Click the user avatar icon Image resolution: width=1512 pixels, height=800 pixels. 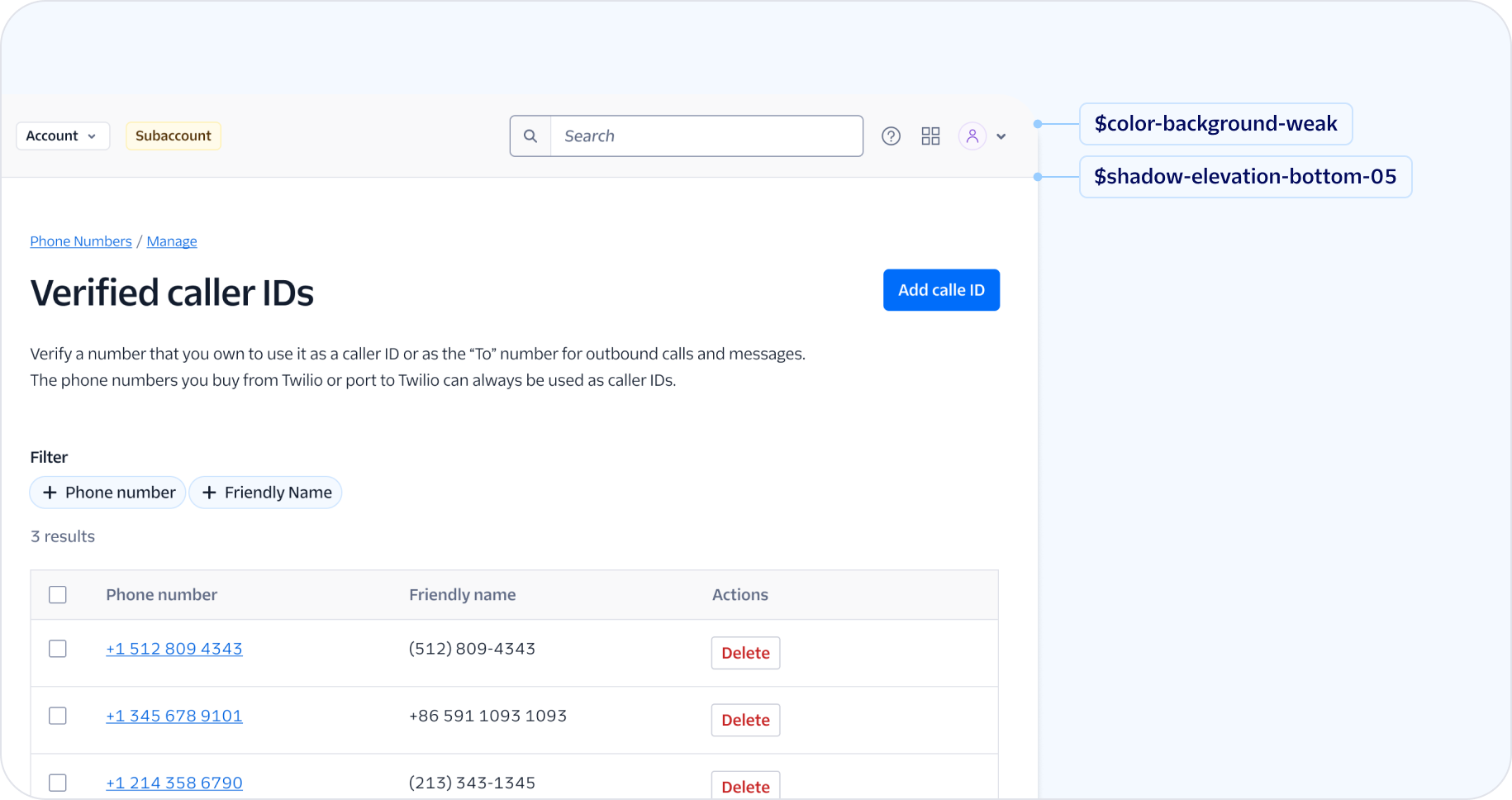pyautogui.click(x=972, y=136)
